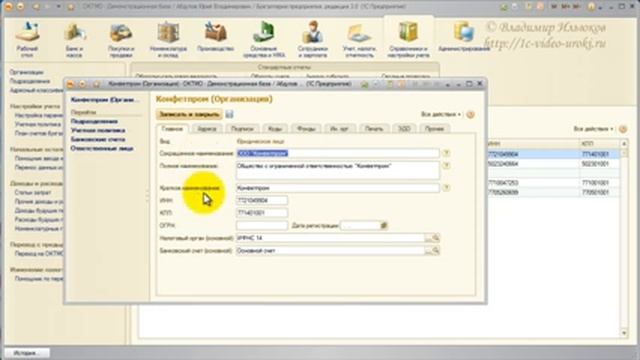Open Все действия dropdown in background list

point(593,129)
